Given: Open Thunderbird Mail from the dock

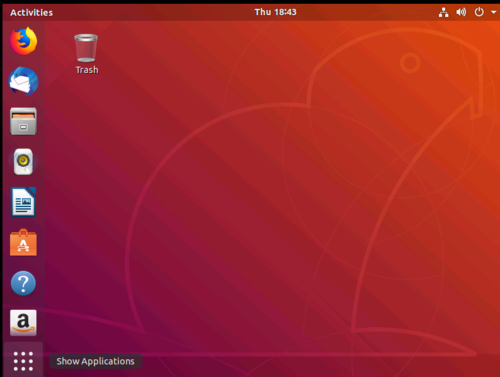Looking at the screenshot, I should pyautogui.click(x=23, y=81).
